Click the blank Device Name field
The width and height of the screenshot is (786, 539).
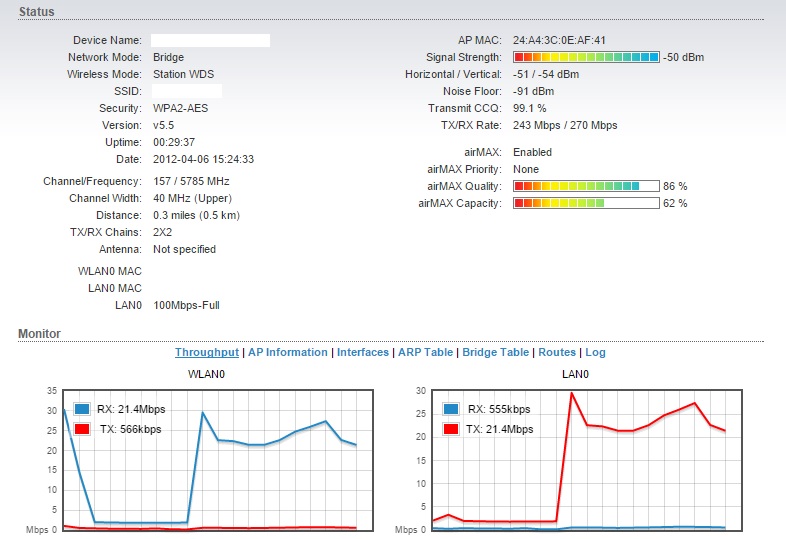(210, 40)
